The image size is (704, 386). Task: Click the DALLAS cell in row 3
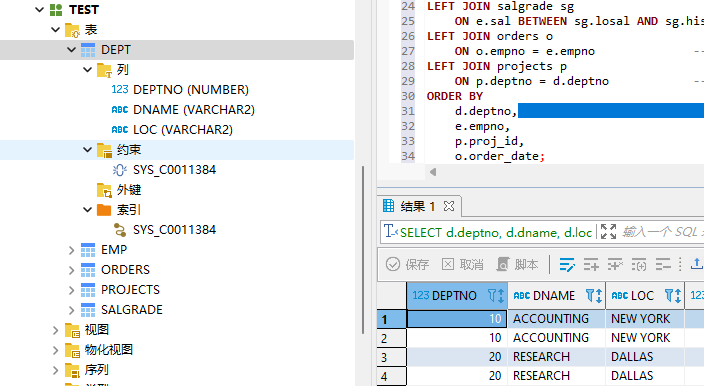pos(645,357)
